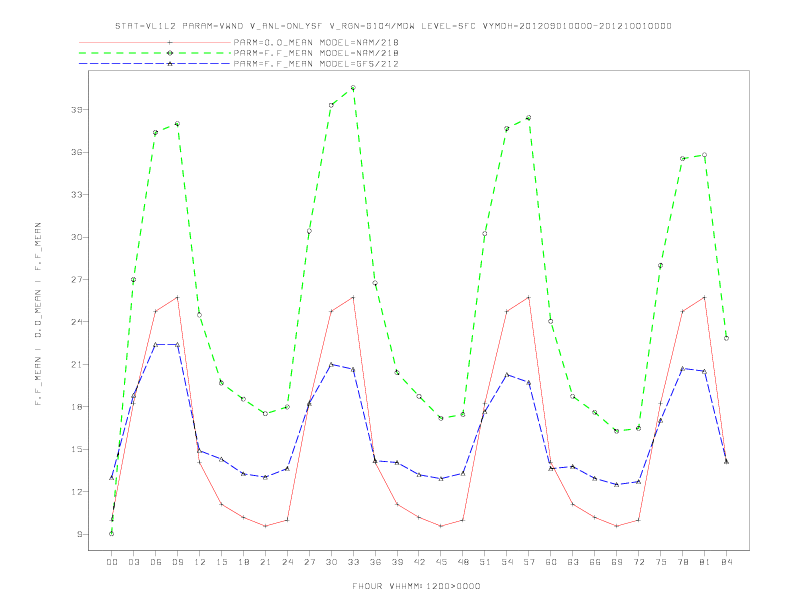This screenshot has height=612, width=792.
Task: Click the x-axis tick label 69
Action: point(617,562)
